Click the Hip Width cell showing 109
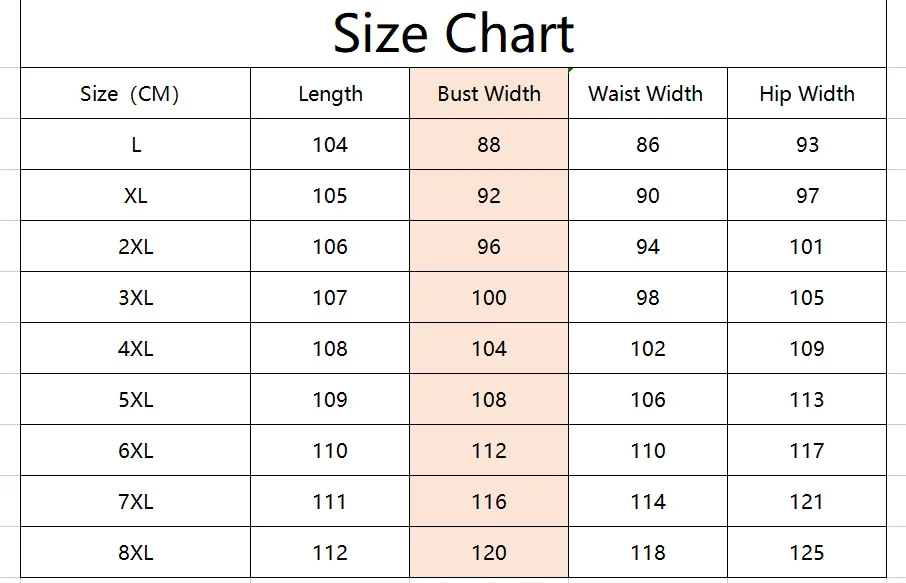 pos(807,349)
